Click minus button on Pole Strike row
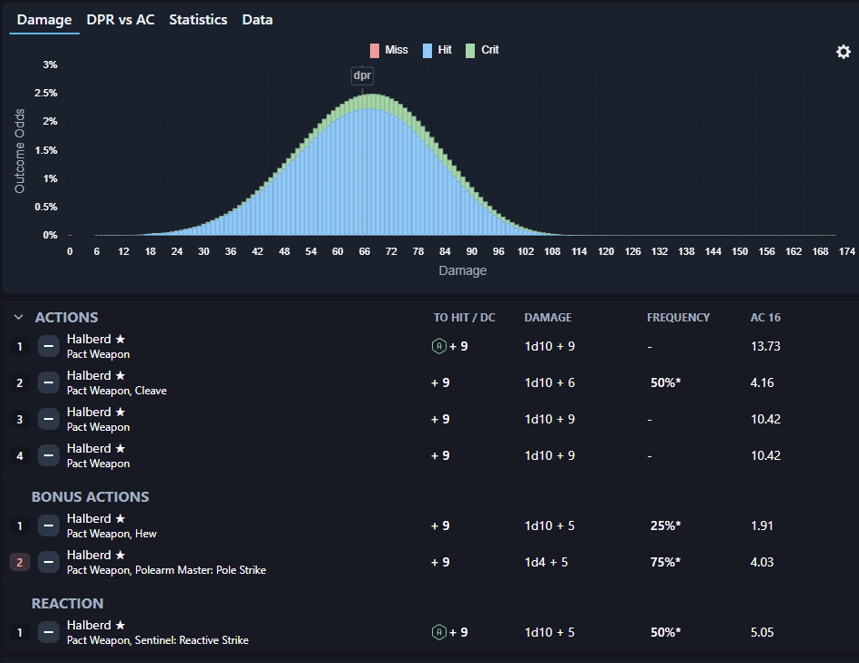Screen dimensions: 859x663 [x=48, y=562]
